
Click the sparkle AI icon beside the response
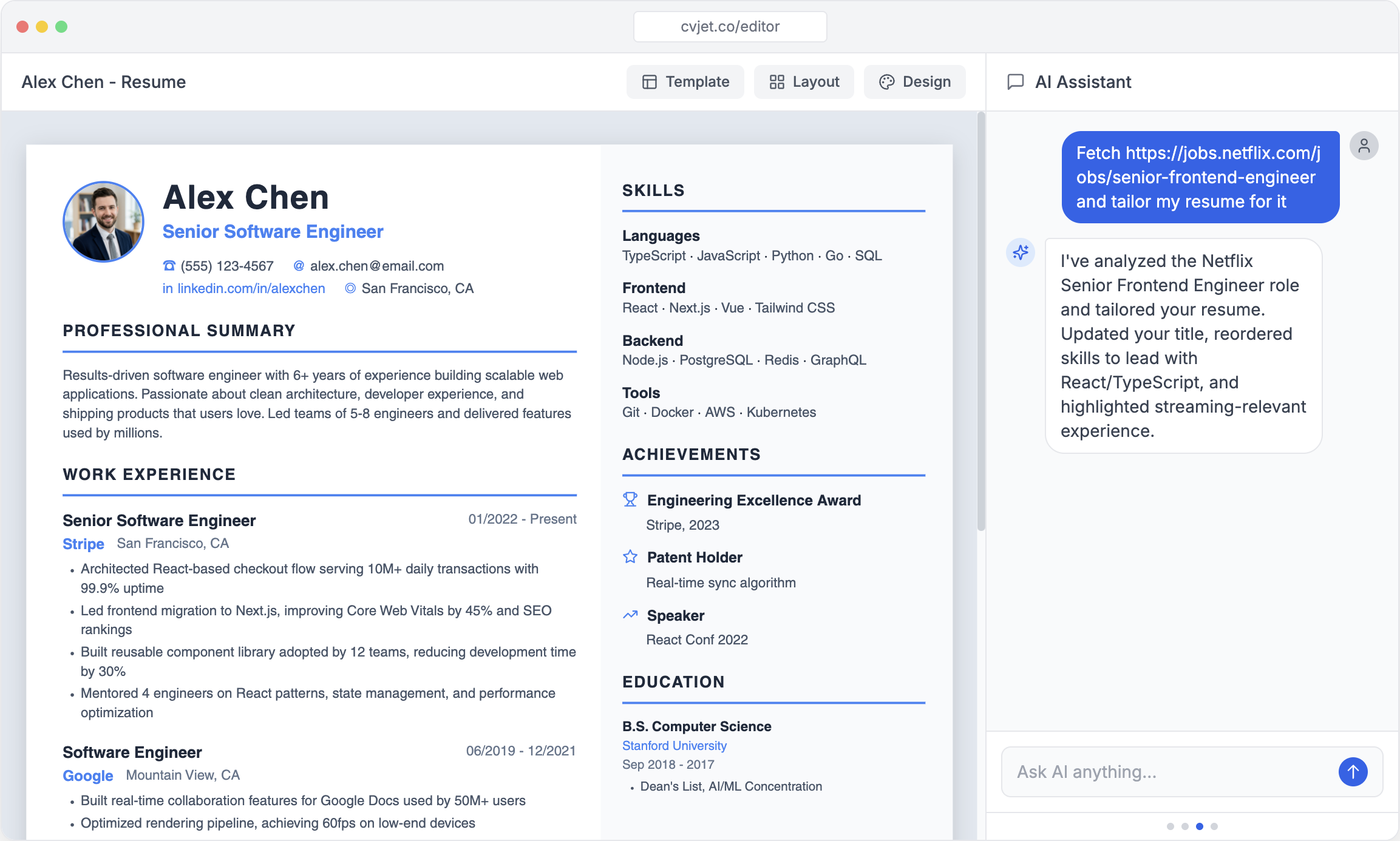click(x=1021, y=252)
